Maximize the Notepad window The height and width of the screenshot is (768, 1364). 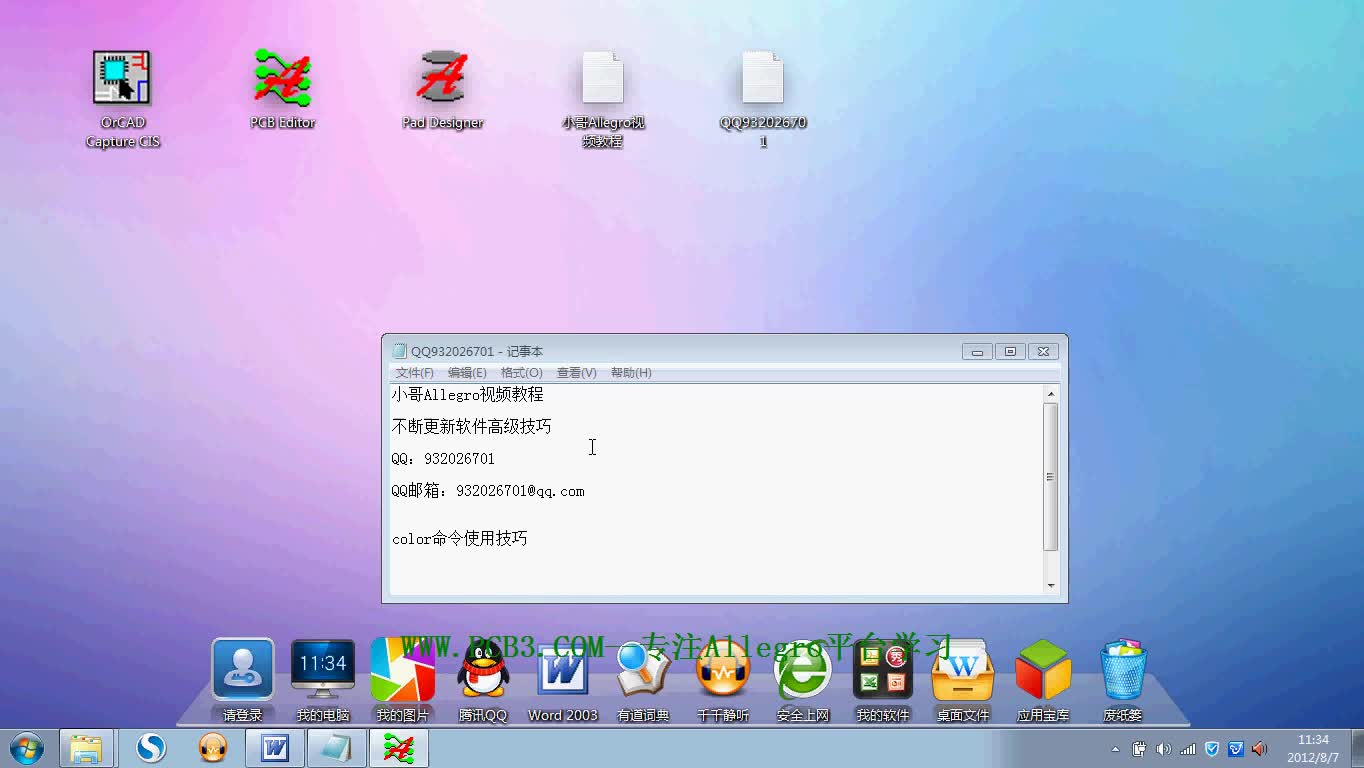pos(1010,351)
